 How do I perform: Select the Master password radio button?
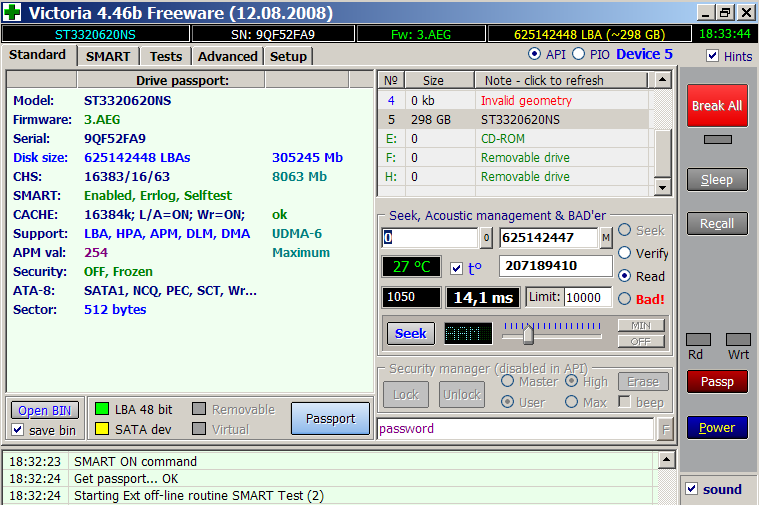click(507, 381)
